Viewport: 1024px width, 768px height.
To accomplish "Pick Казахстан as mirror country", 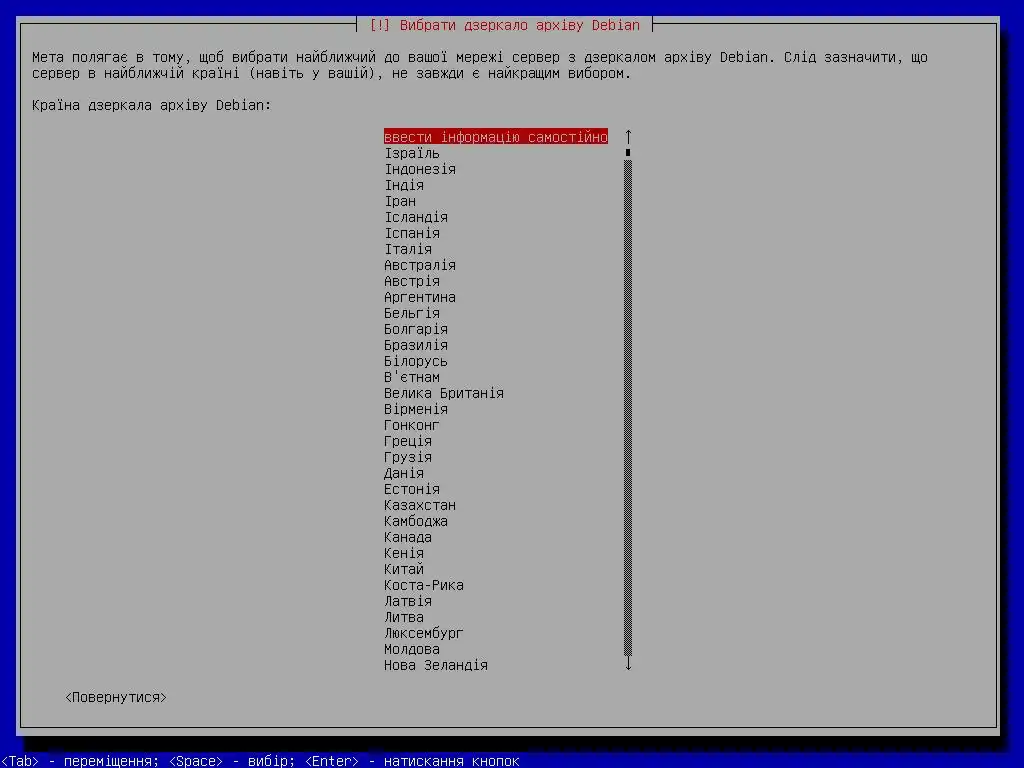I will point(420,505).
